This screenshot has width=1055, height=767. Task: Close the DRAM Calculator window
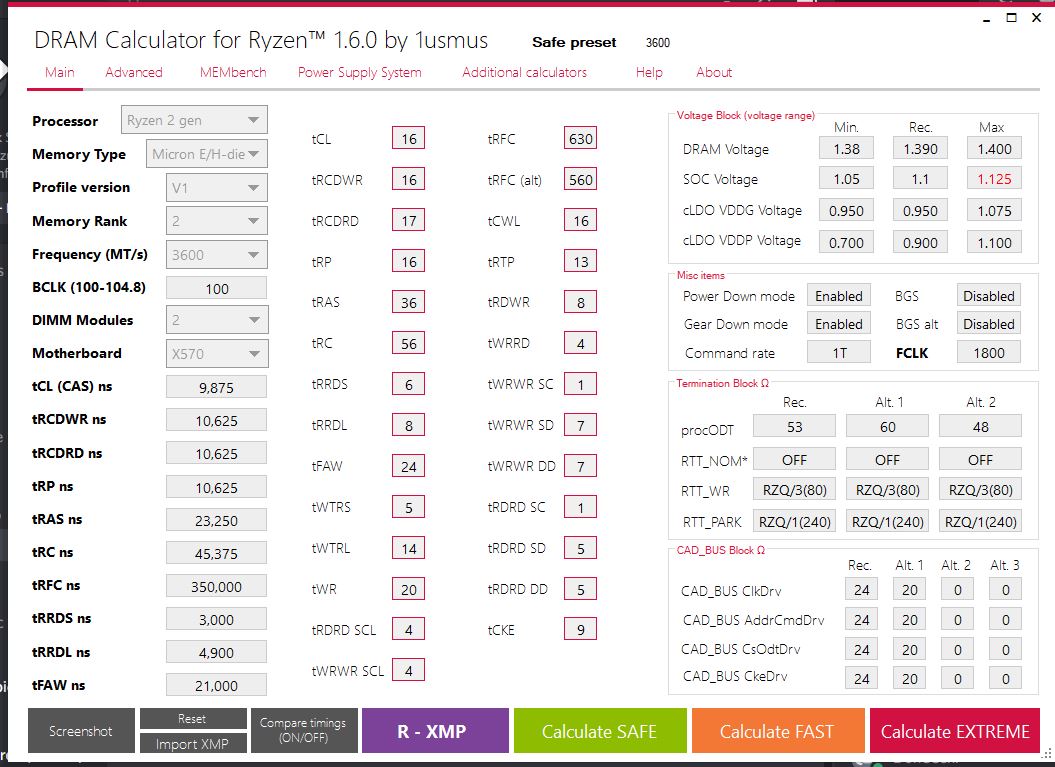pyautogui.click(x=1037, y=17)
